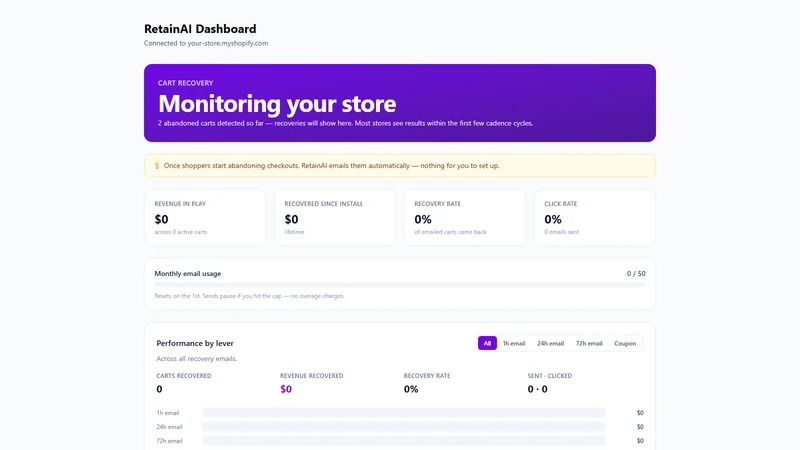
Task: Click the 'Connected to your-store.myshopify.com' text
Action: point(206,43)
